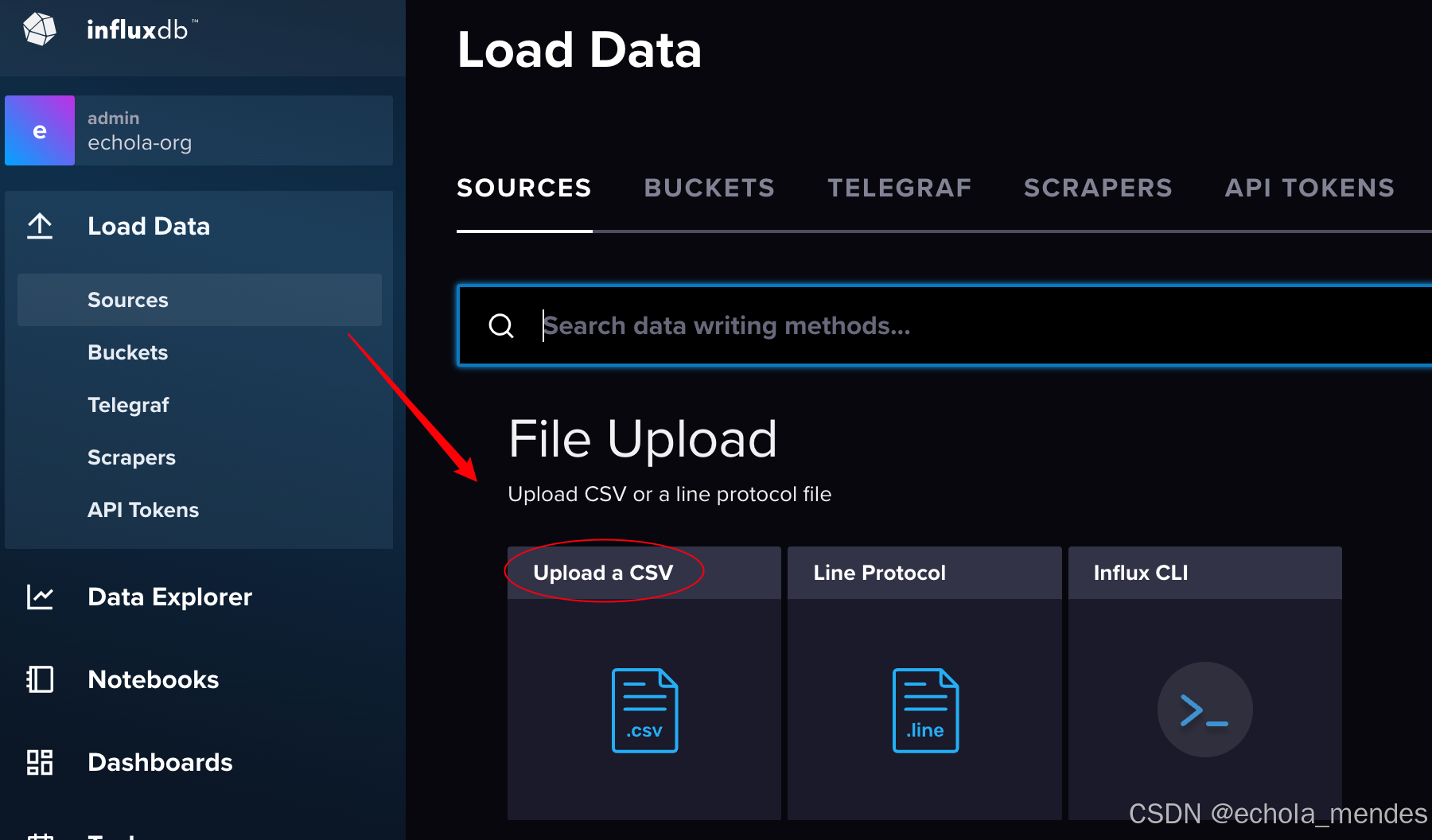The width and height of the screenshot is (1432, 840).
Task: Switch to the Sources tab
Action: pyautogui.click(x=524, y=188)
